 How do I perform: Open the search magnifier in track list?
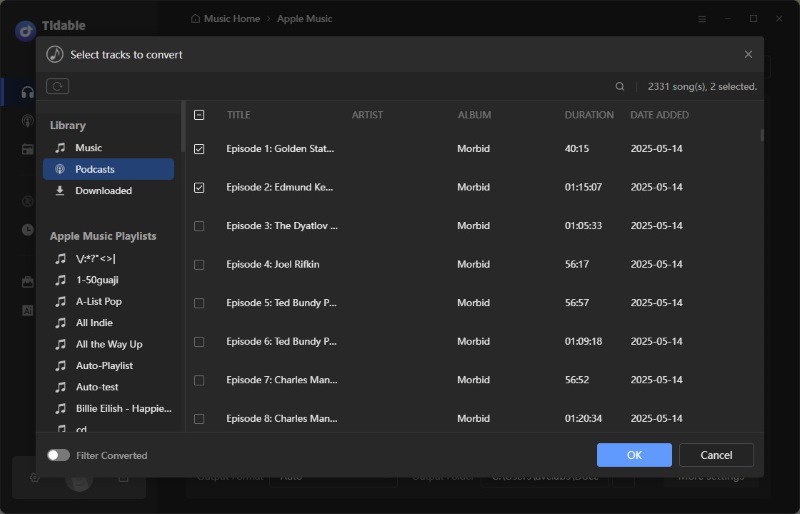619,86
